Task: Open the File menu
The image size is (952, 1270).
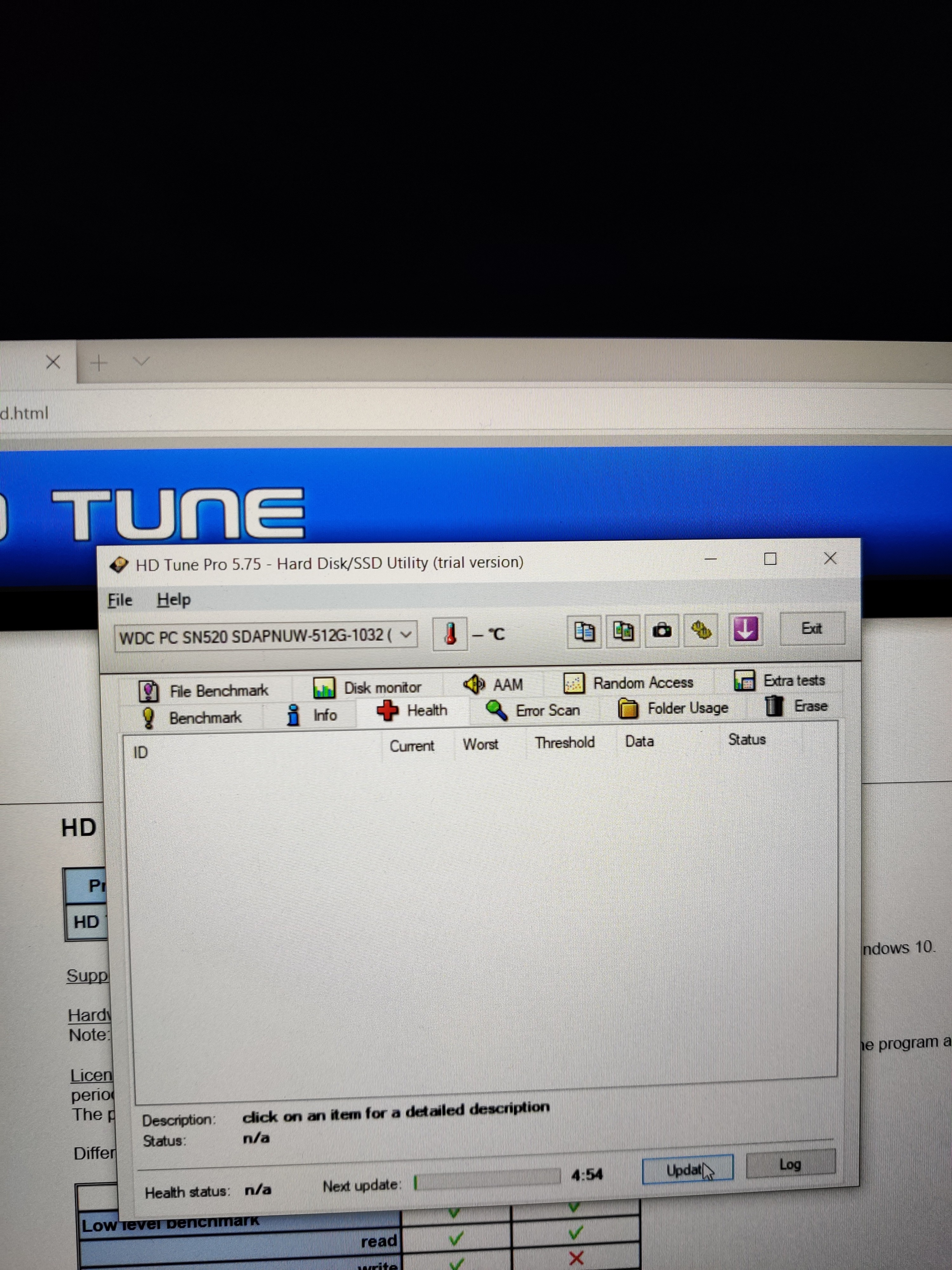Action: click(x=120, y=600)
